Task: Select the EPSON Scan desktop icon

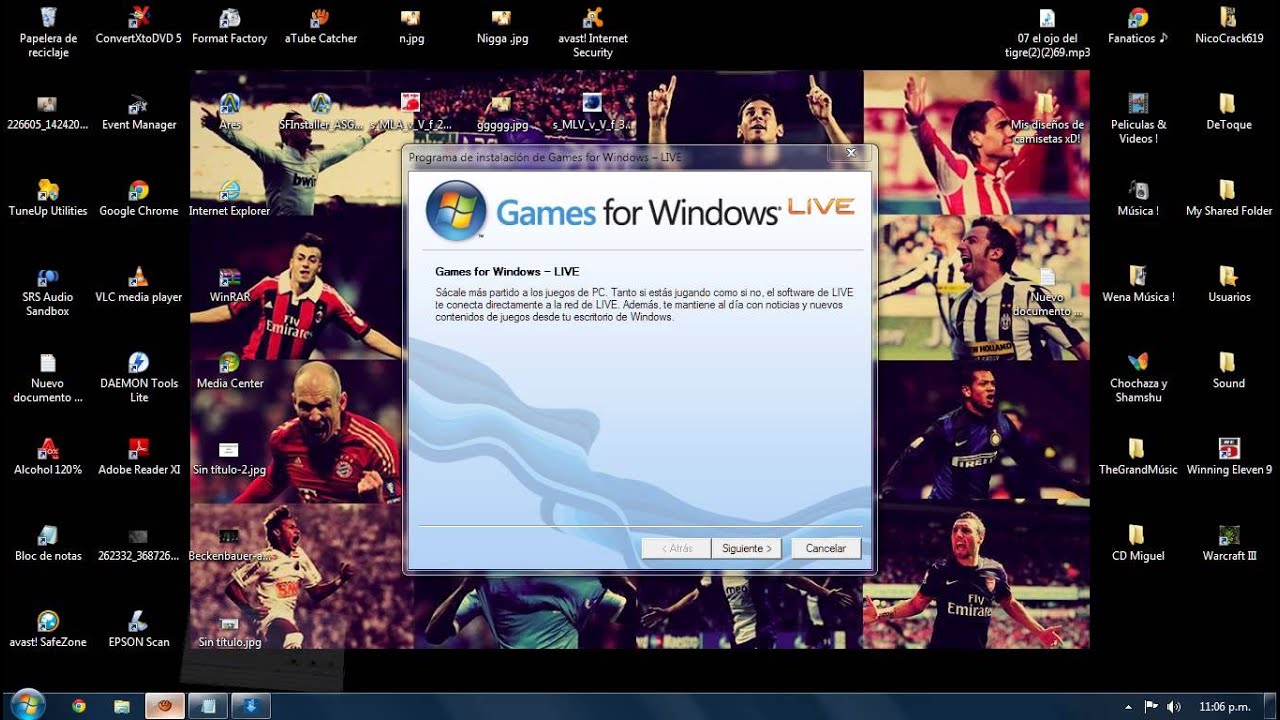Action: tap(139, 630)
